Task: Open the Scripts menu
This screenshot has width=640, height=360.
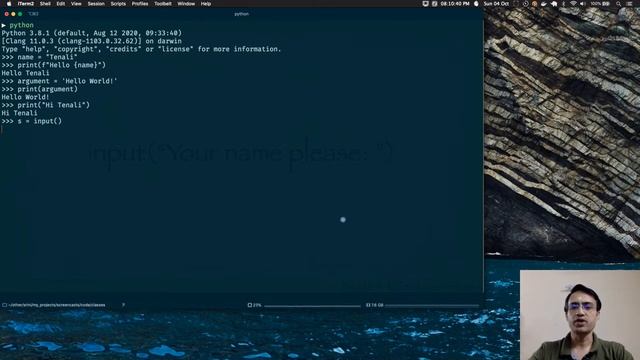Action: (118, 4)
